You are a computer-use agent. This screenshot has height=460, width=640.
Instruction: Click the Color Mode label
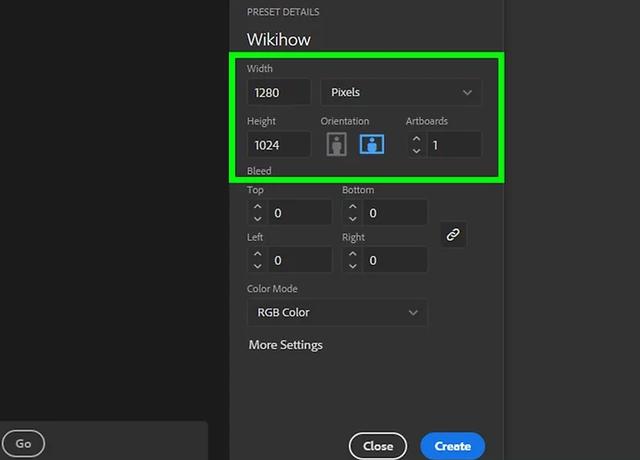pos(272,289)
